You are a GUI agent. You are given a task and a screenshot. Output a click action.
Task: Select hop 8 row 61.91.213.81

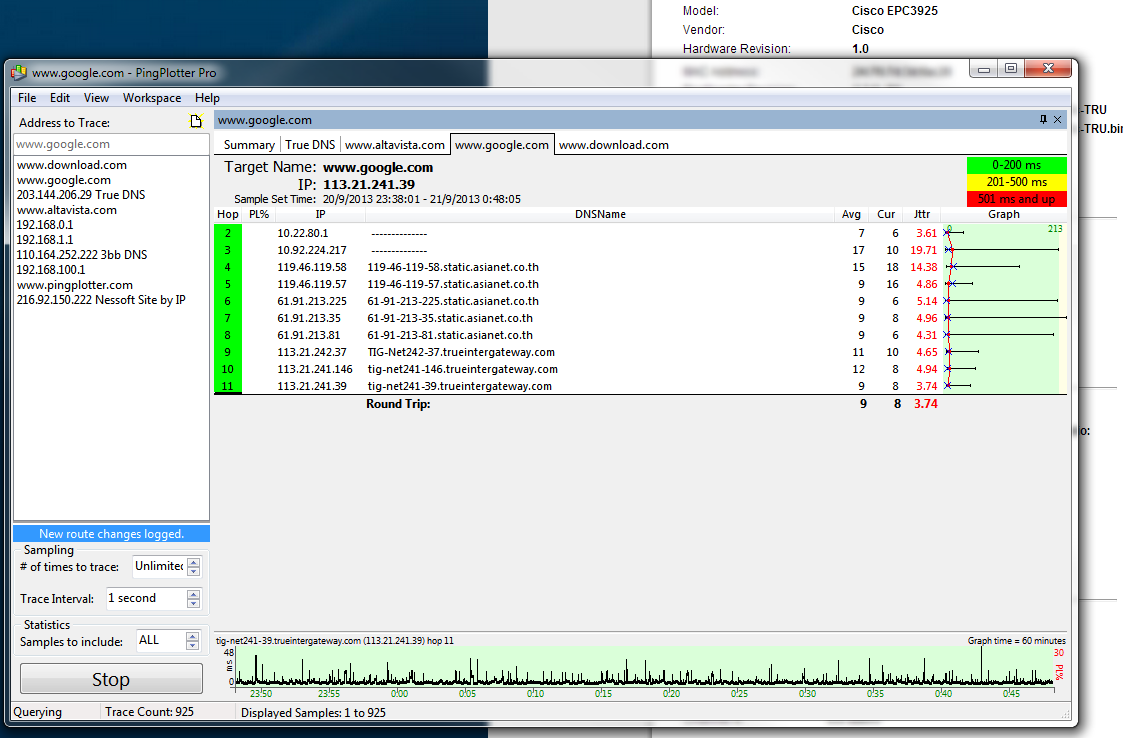coord(640,335)
